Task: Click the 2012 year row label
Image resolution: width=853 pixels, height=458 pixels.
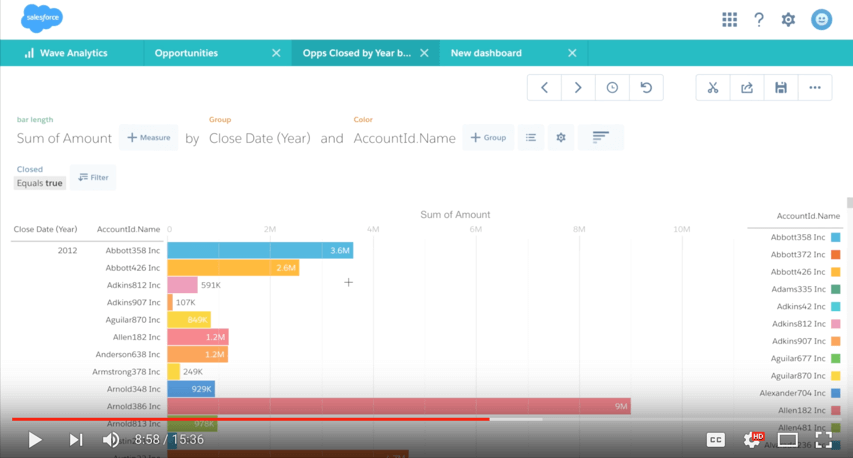Action: [x=67, y=251]
